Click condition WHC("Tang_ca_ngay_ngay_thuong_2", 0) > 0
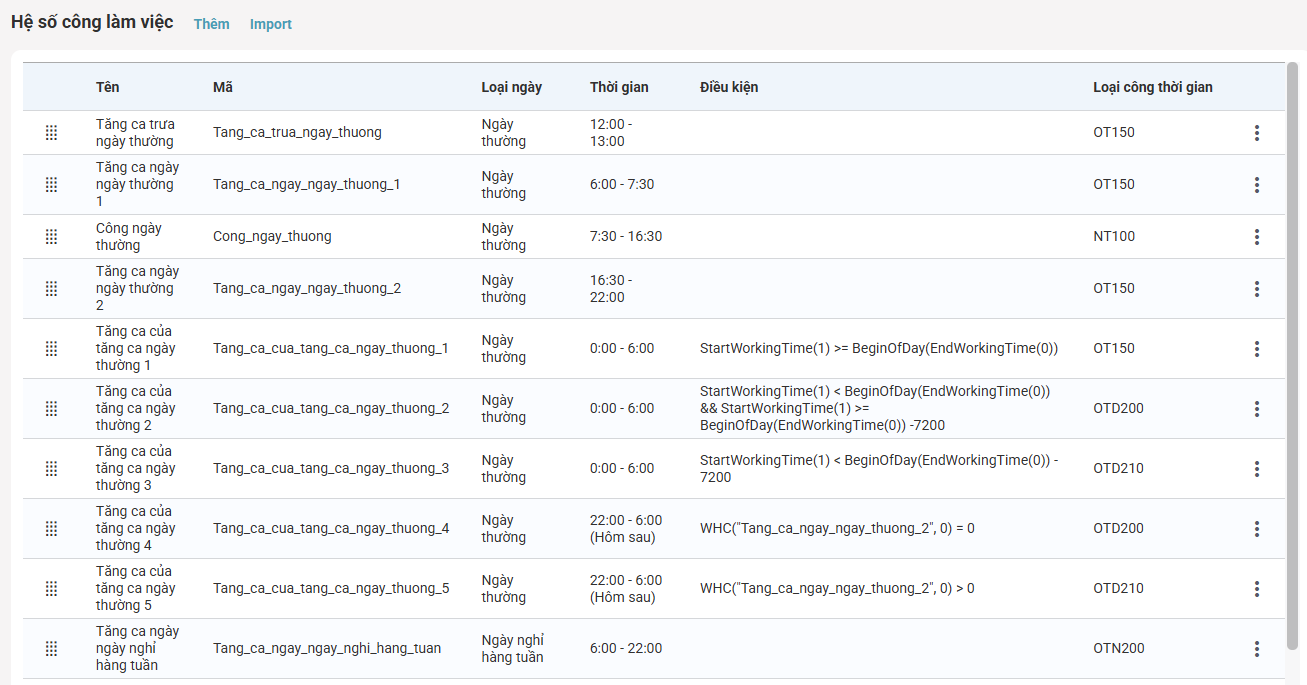 tap(837, 589)
